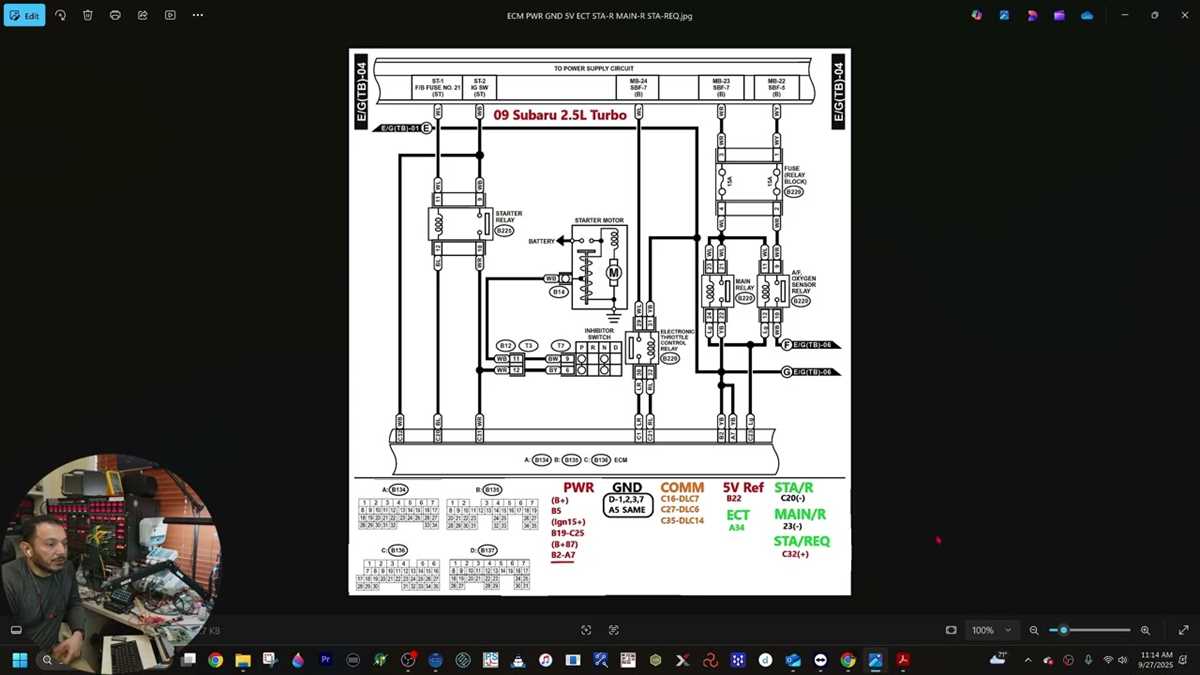Open the 100% zoom level dropdown
This screenshot has width=1200, height=675.
[x=992, y=630]
